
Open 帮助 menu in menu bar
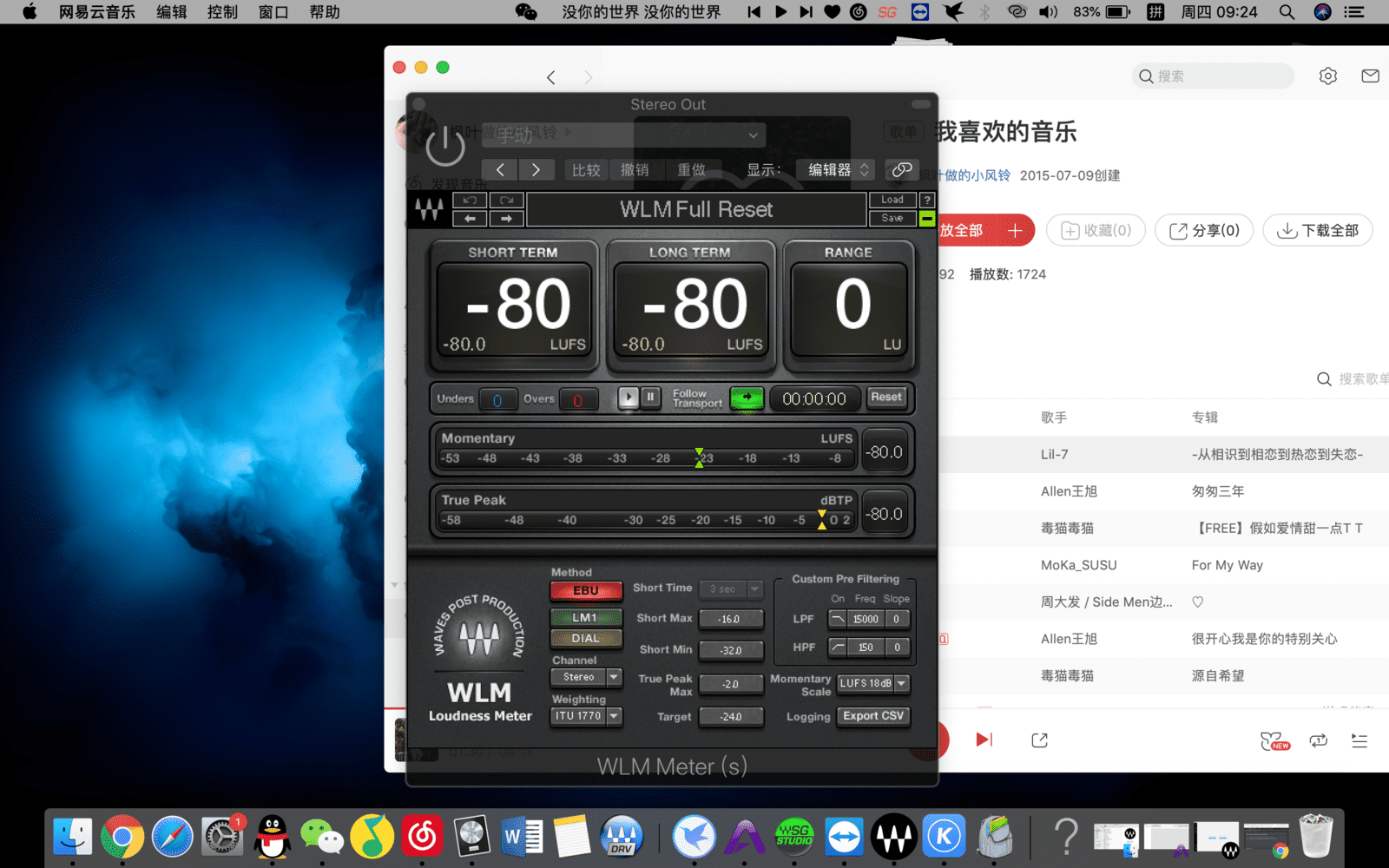325,12
